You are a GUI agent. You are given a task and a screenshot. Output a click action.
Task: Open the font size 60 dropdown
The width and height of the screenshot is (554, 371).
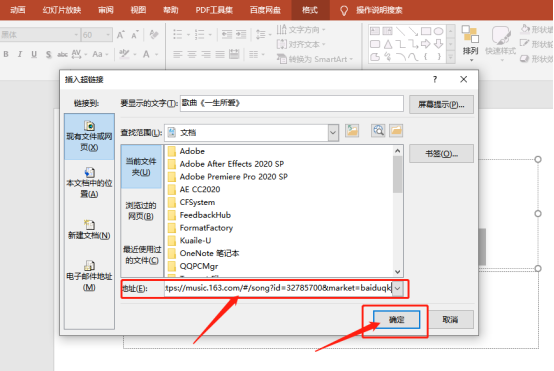pos(108,35)
